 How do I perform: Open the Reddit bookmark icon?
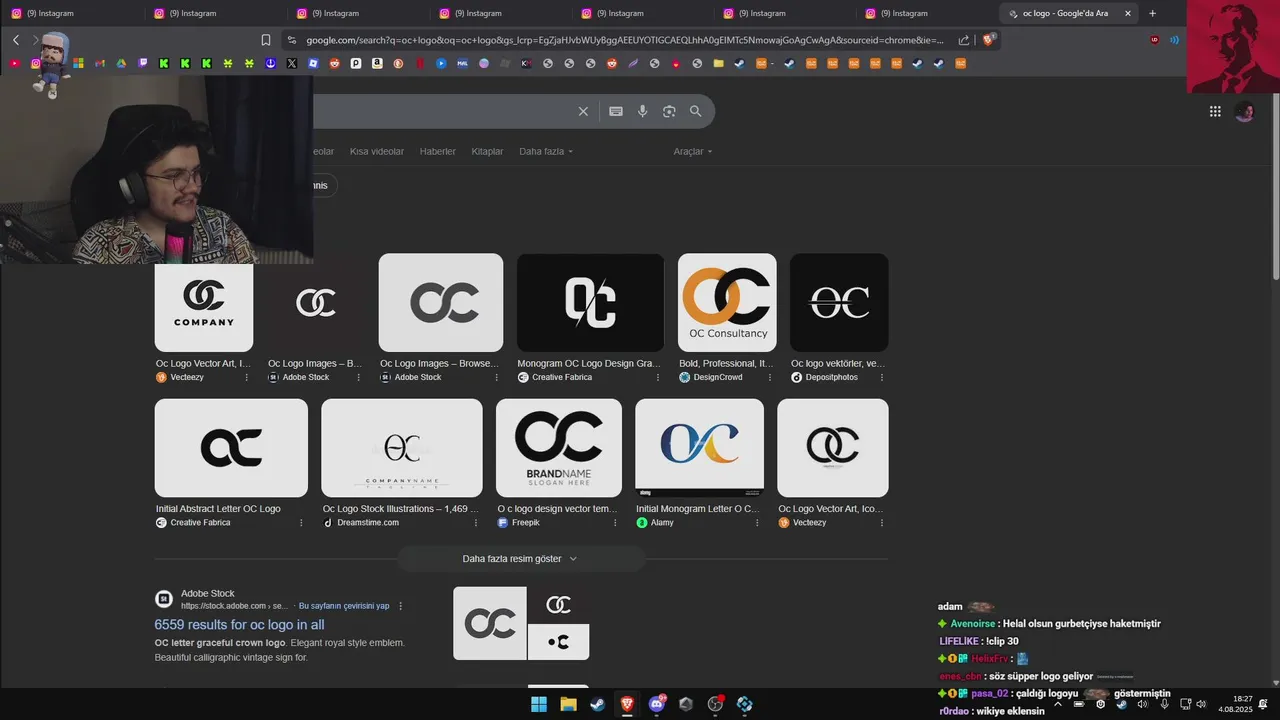click(x=334, y=63)
